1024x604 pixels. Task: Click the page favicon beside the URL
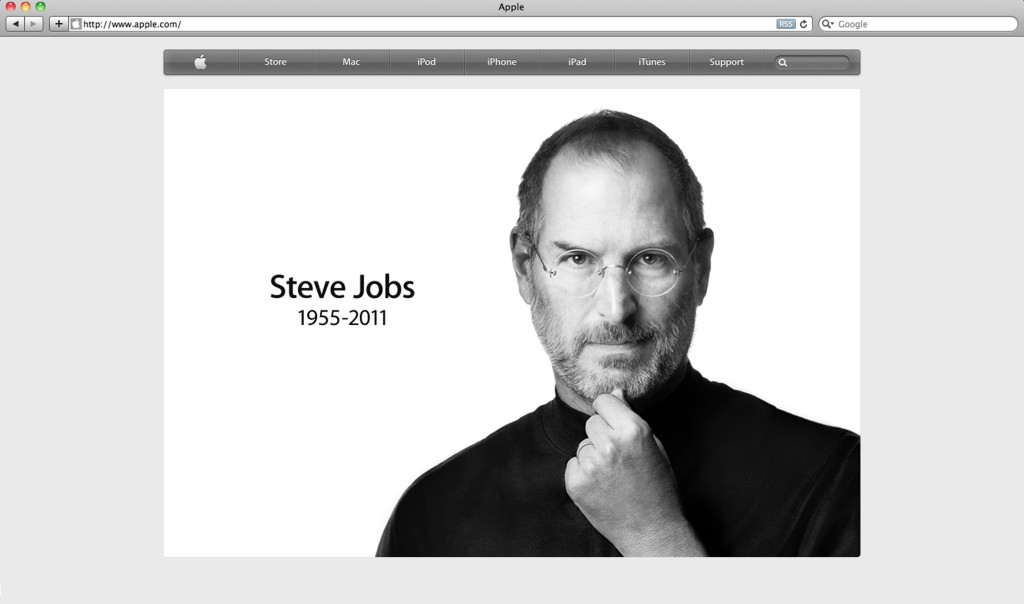(x=76, y=24)
